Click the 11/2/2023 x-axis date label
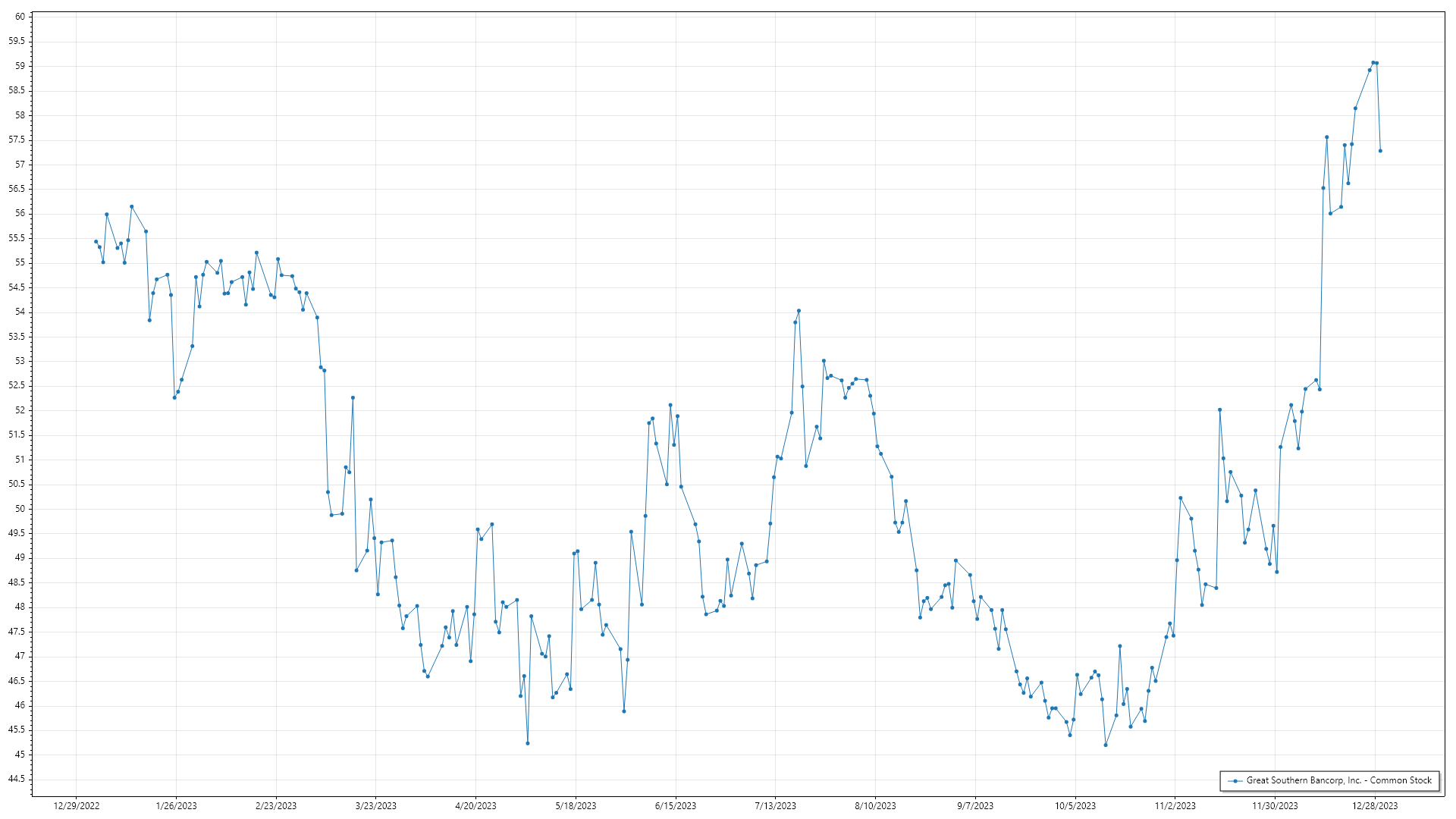Viewport: 1456px width, 819px height. (x=1175, y=805)
